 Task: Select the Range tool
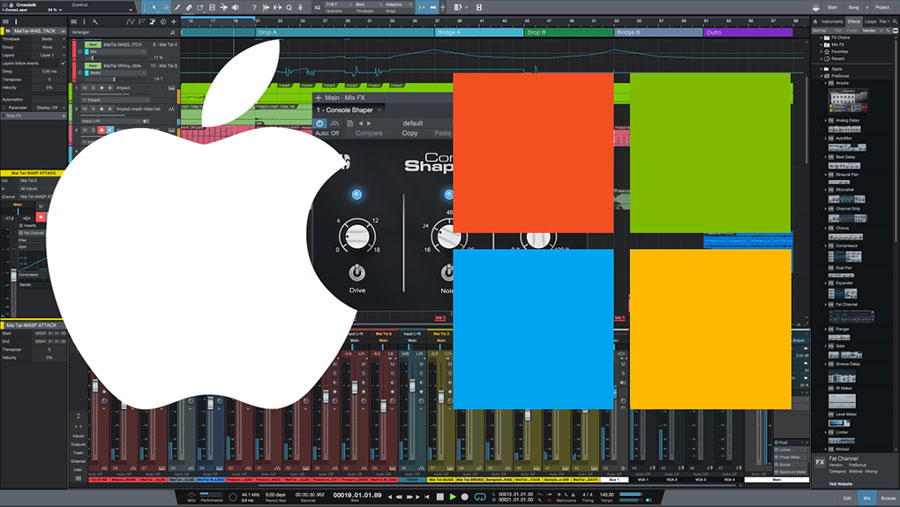coord(165,7)
